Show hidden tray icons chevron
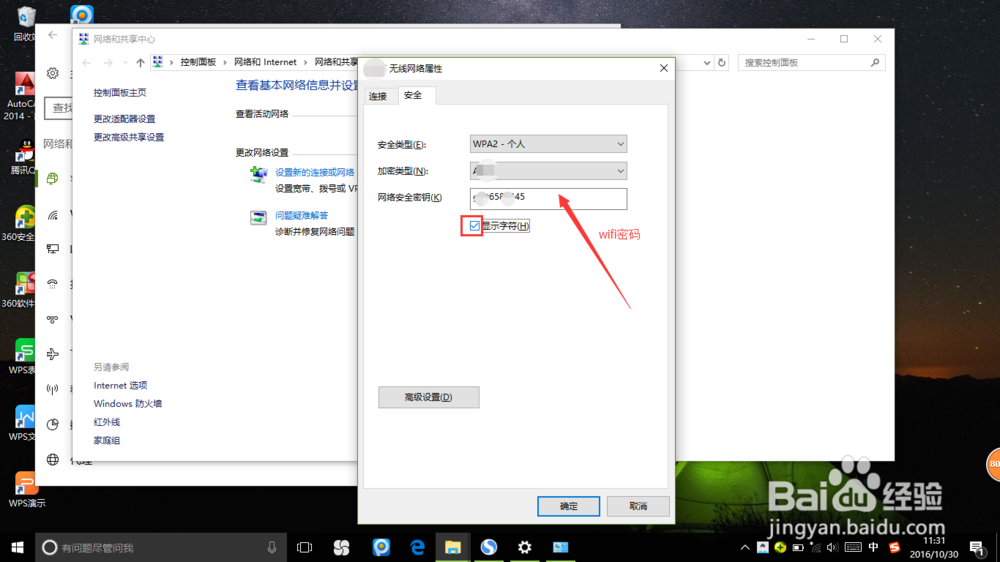The image size is (1000, 562). tap(745, 547)
